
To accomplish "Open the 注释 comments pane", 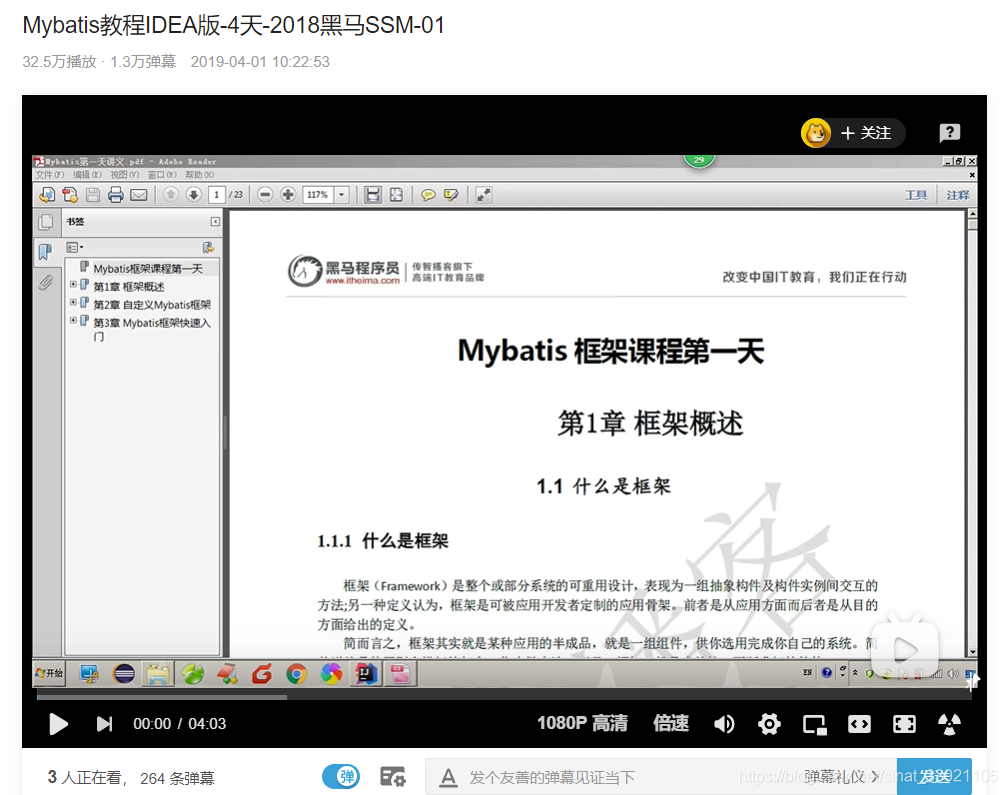I will (958, 195).
